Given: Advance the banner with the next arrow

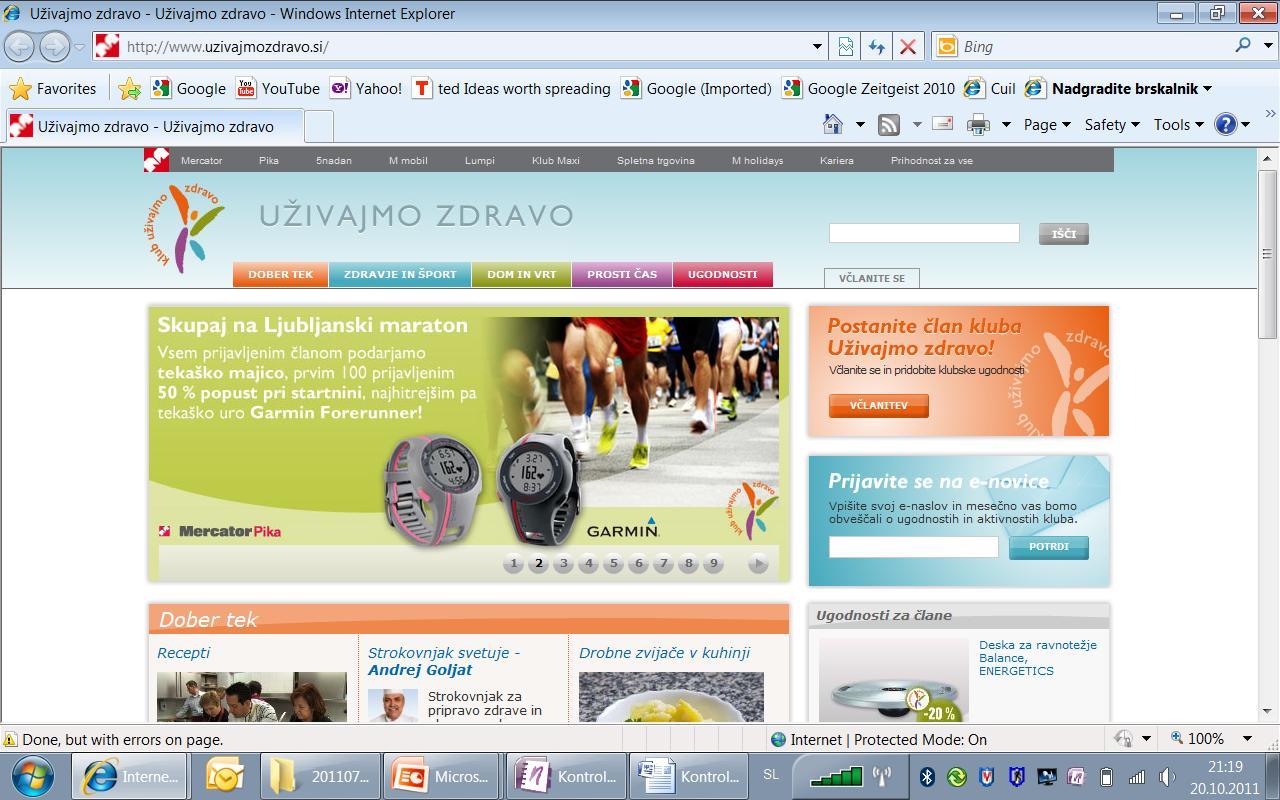Looking at the screenshot, I should (x=758, y=563).
